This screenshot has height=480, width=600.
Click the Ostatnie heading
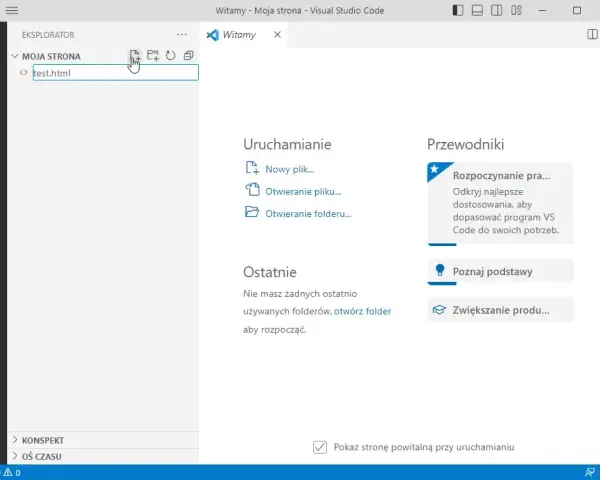pos(270,272)
